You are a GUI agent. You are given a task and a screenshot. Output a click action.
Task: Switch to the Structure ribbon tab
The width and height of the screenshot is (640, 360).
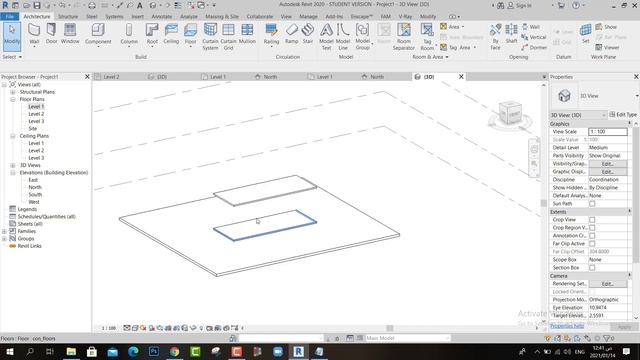point(68,16)
